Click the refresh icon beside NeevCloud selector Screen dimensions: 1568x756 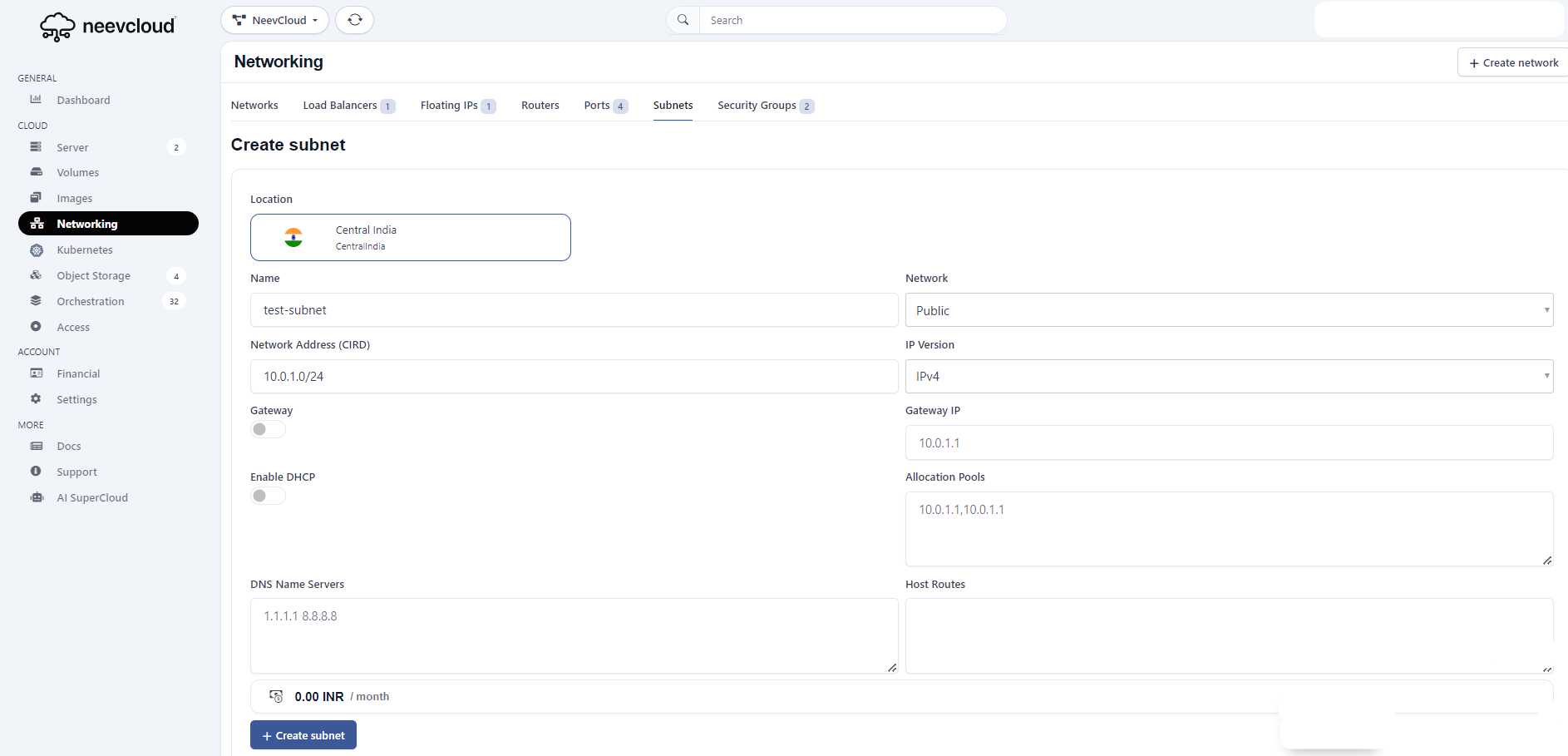pyautogui.click(x=355, y=20)
